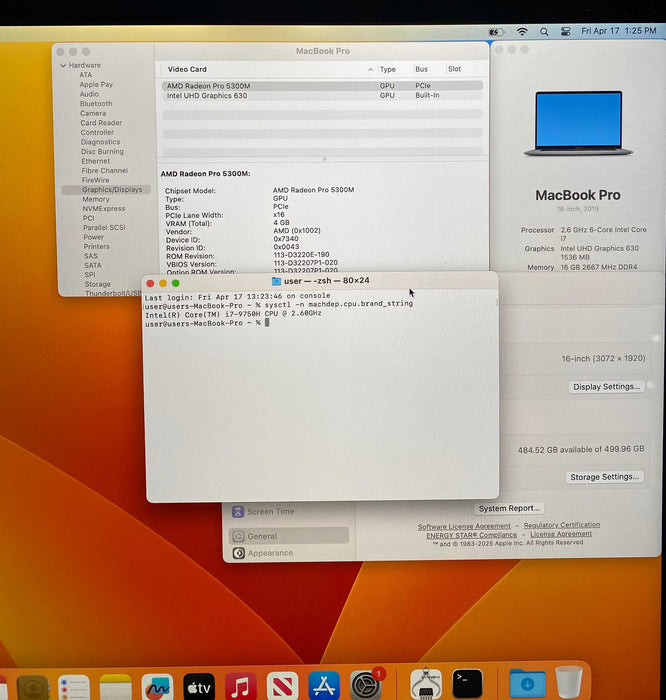Click the MacBook Pro laptop image
This screenshot has height=700, width=666.
[578, 124]
